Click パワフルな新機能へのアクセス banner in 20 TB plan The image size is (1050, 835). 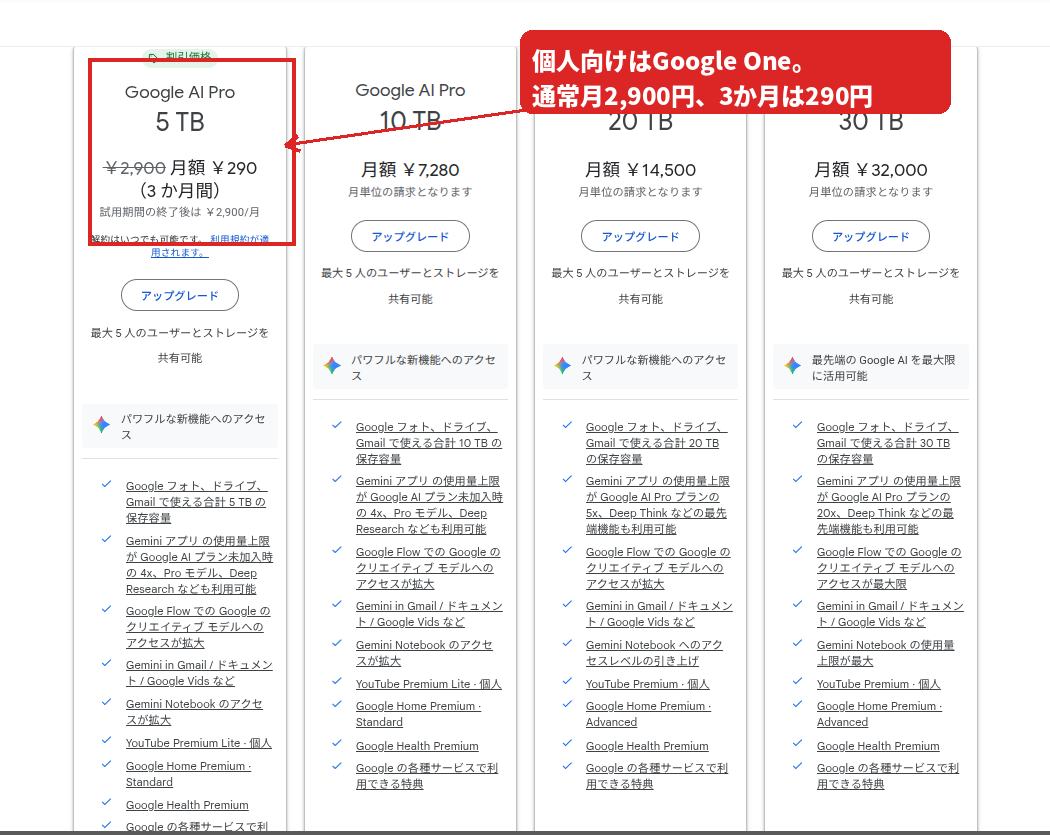tap(640, 367)
